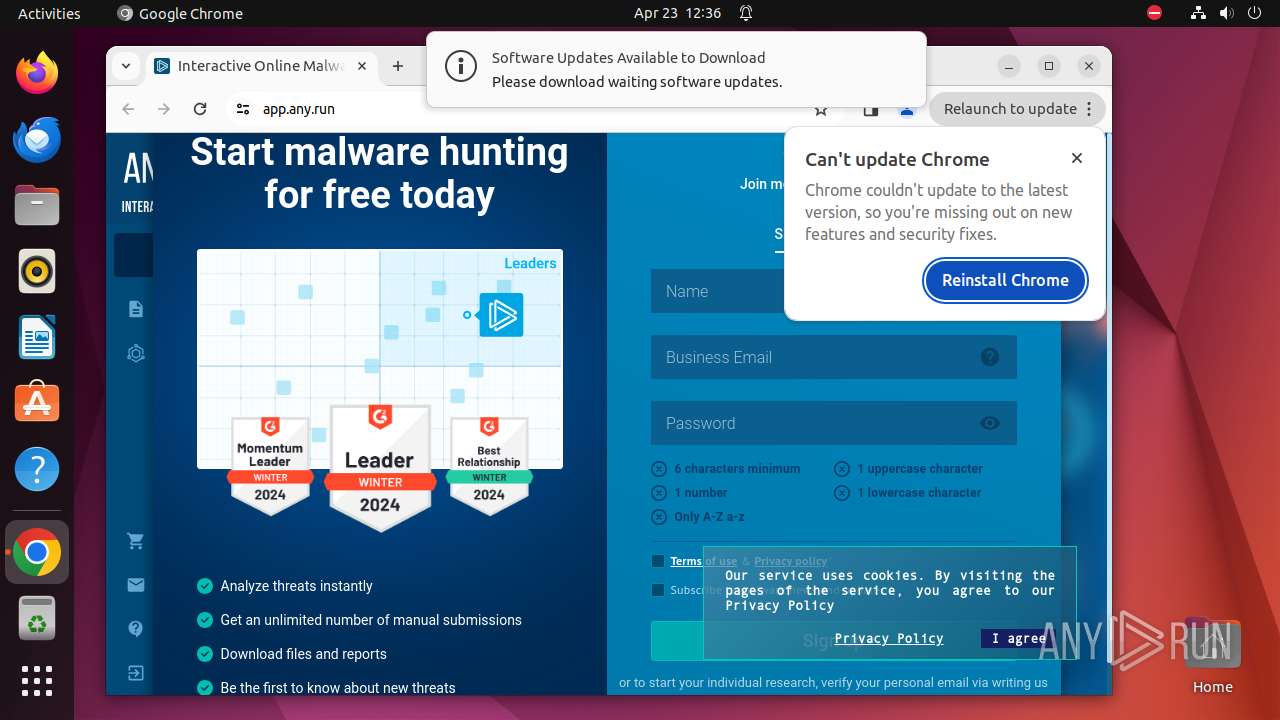Open Activities overview
Image resolution: width=1280 pixels, height=720 pixels.
click(x=49, y=13)
